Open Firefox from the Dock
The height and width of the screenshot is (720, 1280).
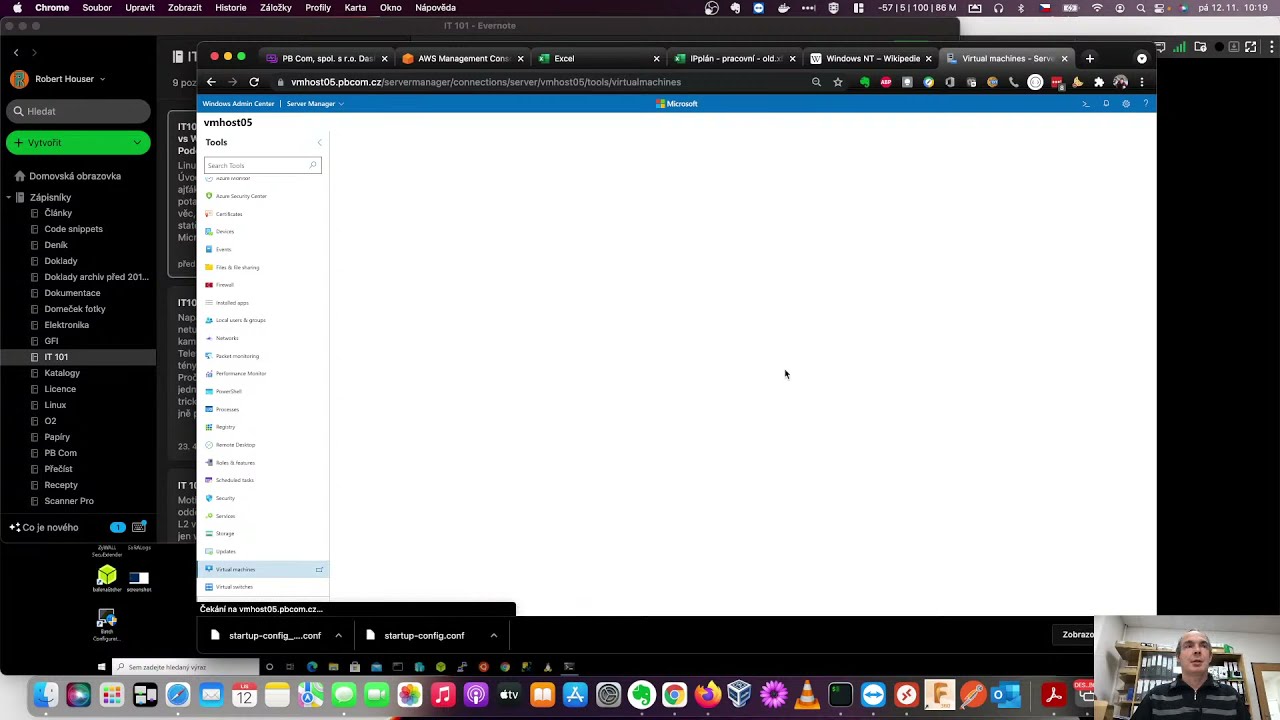708,695
